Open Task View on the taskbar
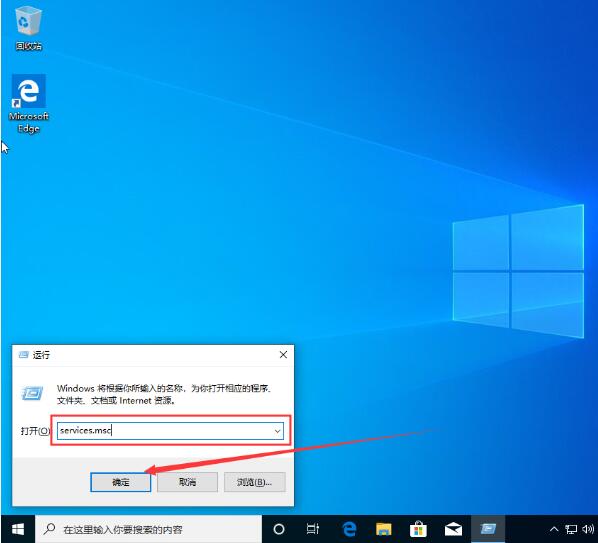This screenshot has width=598, height=543. (313, 529)
